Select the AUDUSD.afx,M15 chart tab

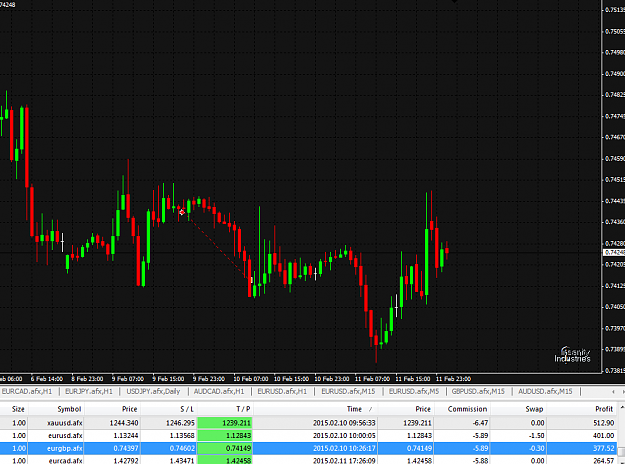coord(545,391)
